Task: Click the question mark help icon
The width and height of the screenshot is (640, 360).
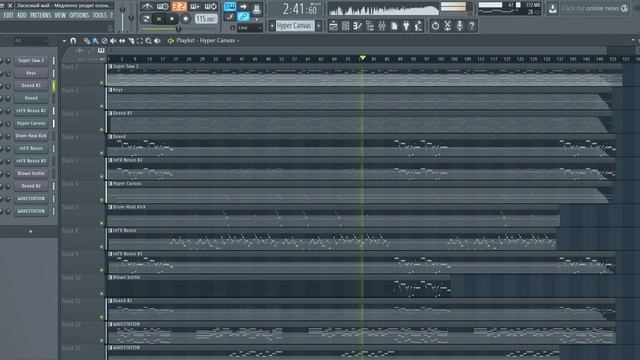Action: [x=472, y=26]
